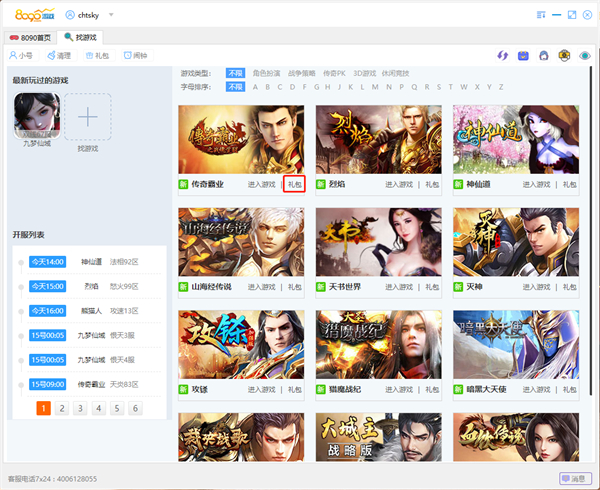Click the green 新 badge beside 传奇霸业

[183, 184]
